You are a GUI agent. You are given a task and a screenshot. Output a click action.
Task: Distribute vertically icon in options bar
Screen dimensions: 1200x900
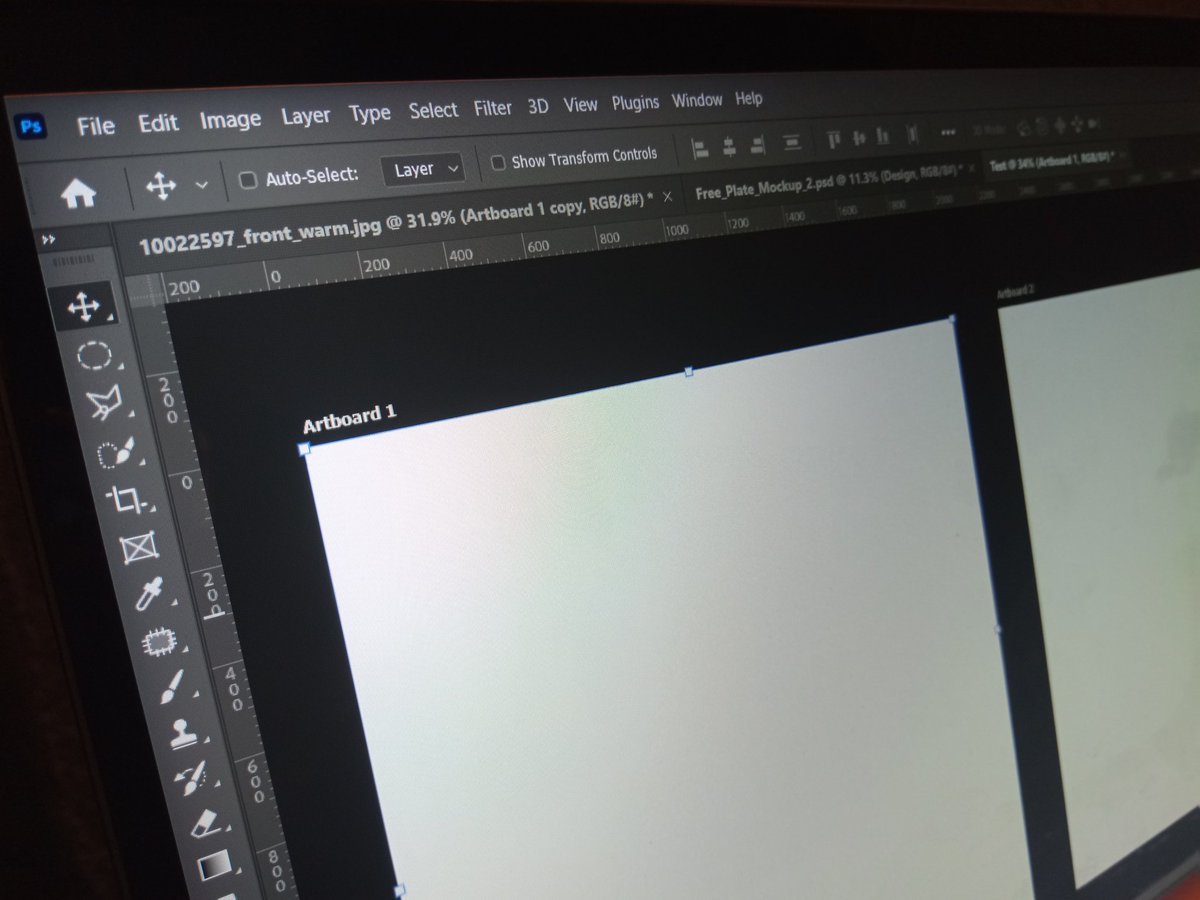pos(791,143)
